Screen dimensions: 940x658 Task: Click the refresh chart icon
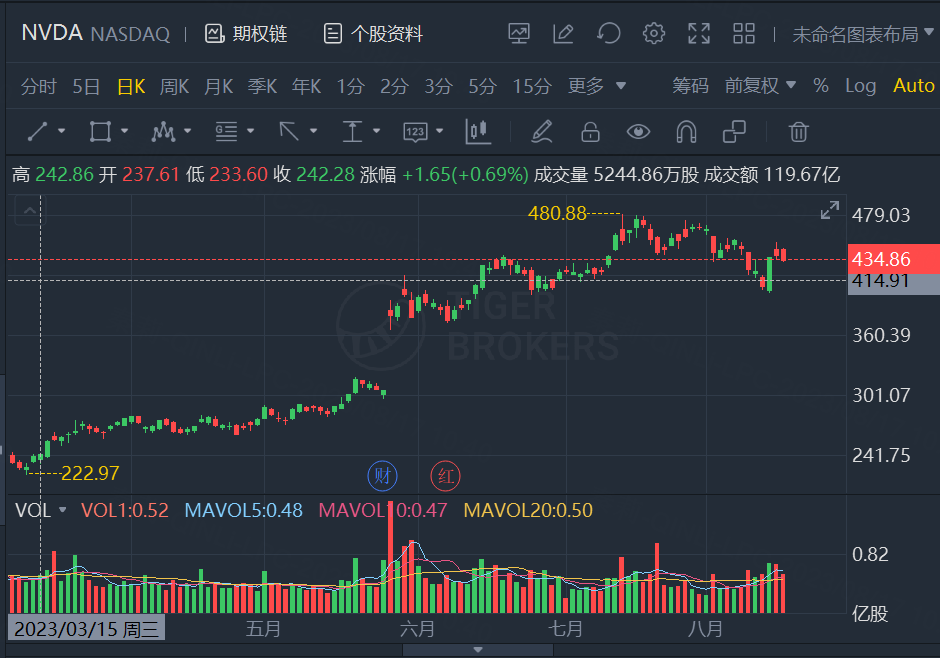coord(608,34)
